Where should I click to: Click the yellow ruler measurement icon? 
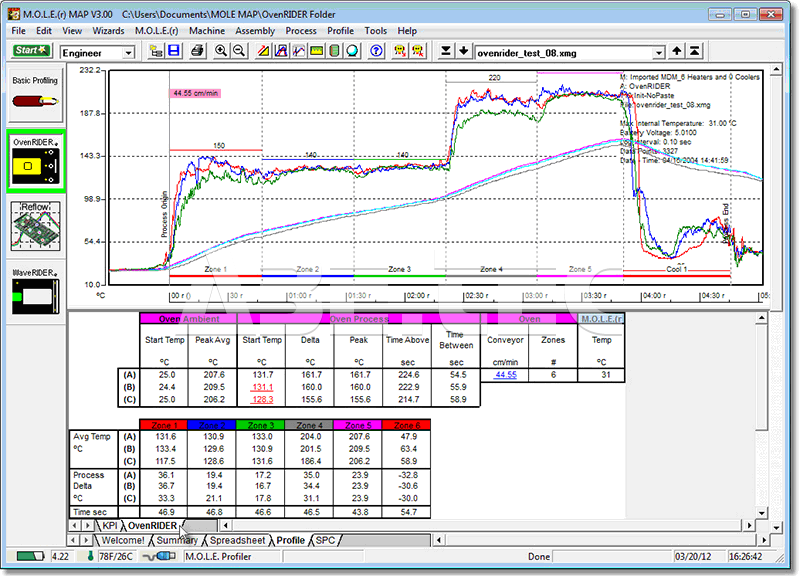pyautogui.click(x=316, y=51)
